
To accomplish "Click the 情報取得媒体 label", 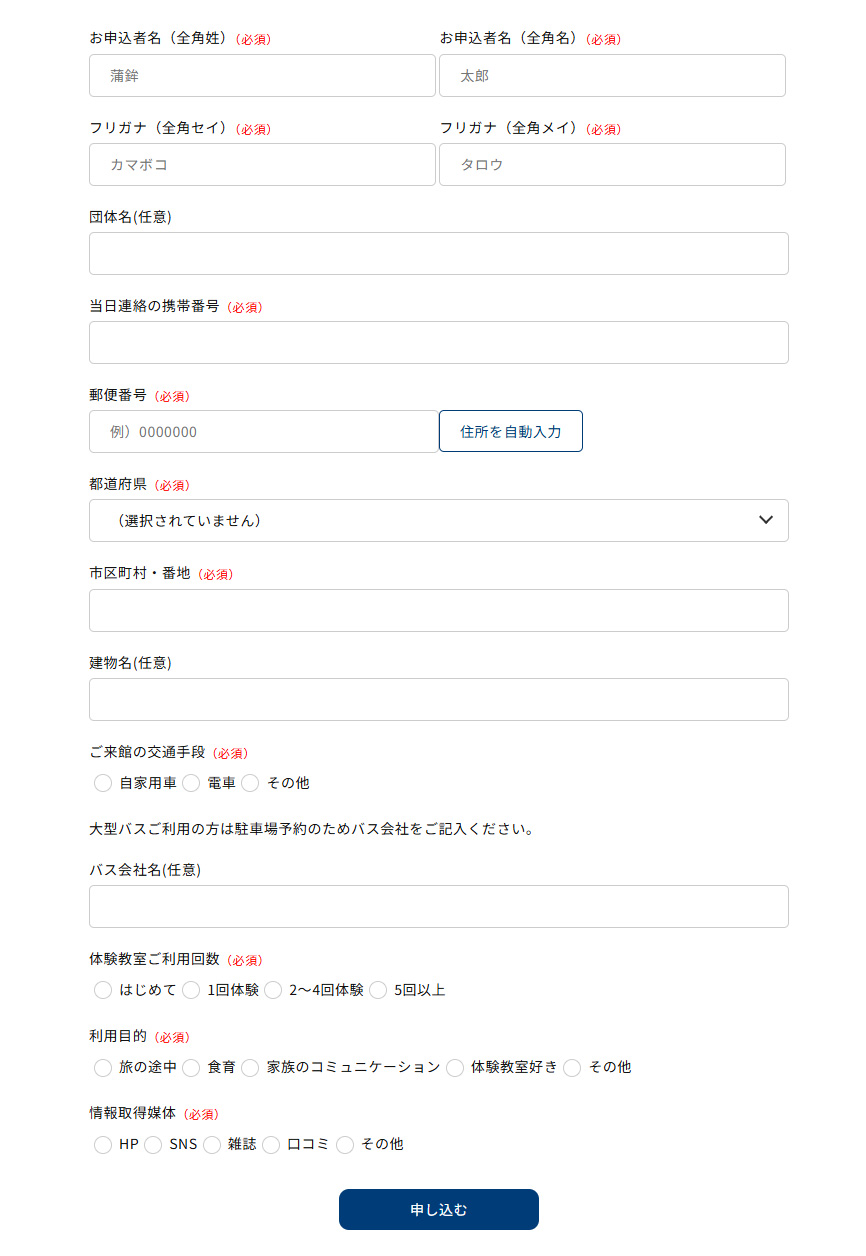I will [x=133, y=1113].
